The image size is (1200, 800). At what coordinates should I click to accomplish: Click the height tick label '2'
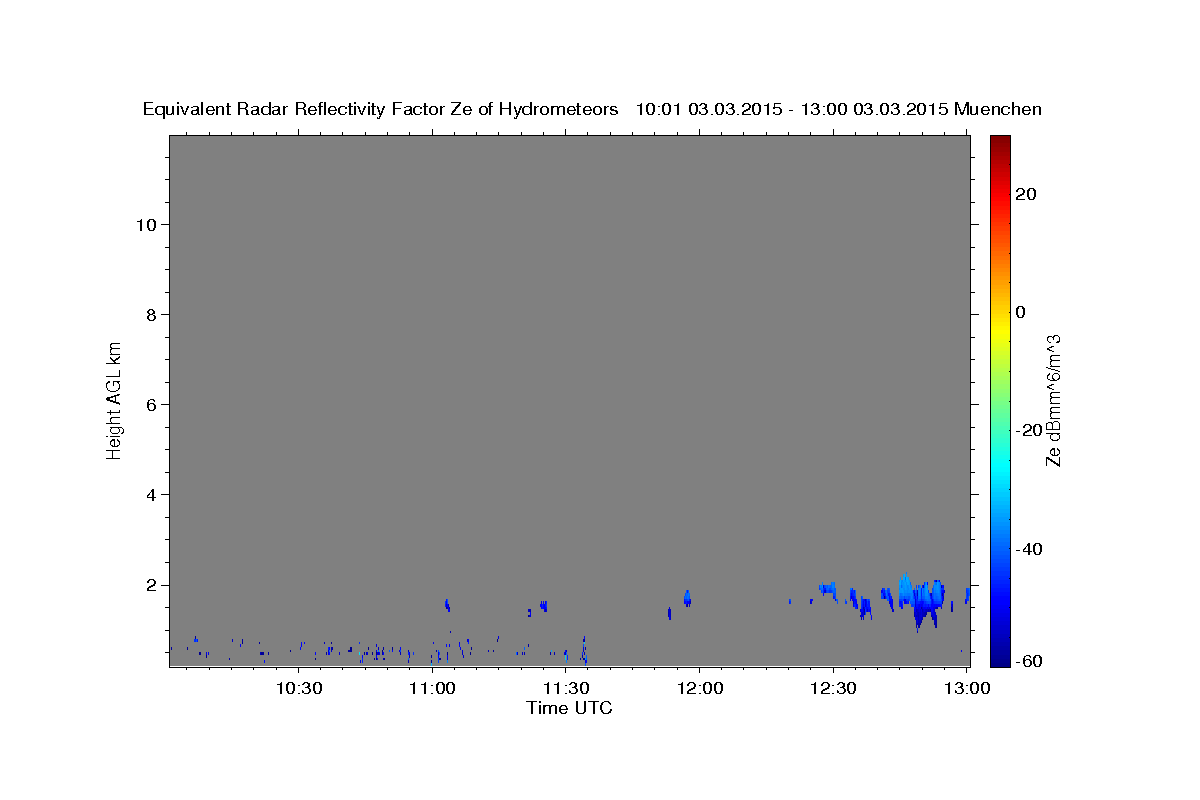(151, 585)
